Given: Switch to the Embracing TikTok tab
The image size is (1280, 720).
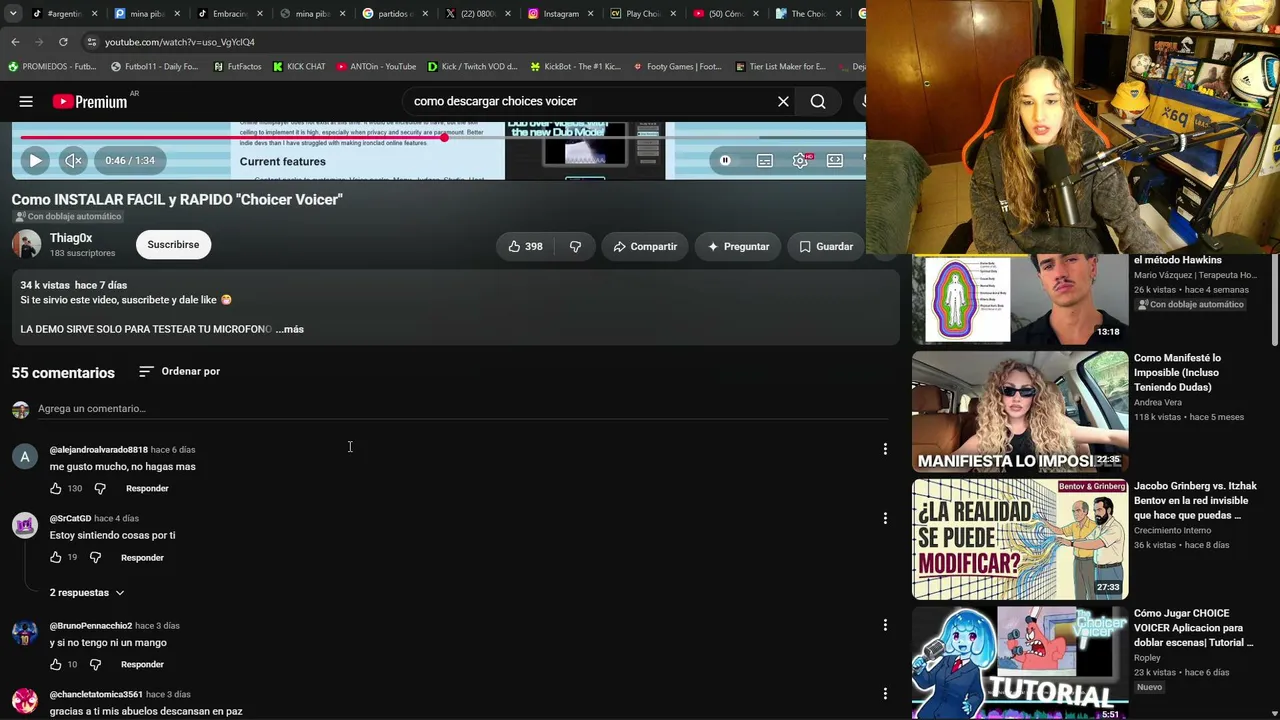Looking at the screenshot, I should click(x=229, y=14).
